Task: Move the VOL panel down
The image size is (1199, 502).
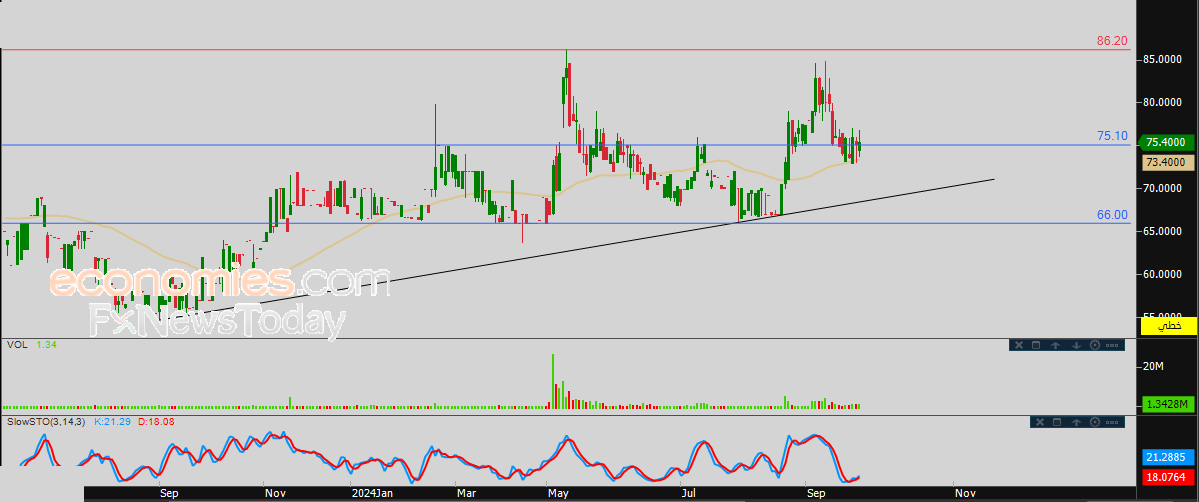Action: [x=1076, y=345]
